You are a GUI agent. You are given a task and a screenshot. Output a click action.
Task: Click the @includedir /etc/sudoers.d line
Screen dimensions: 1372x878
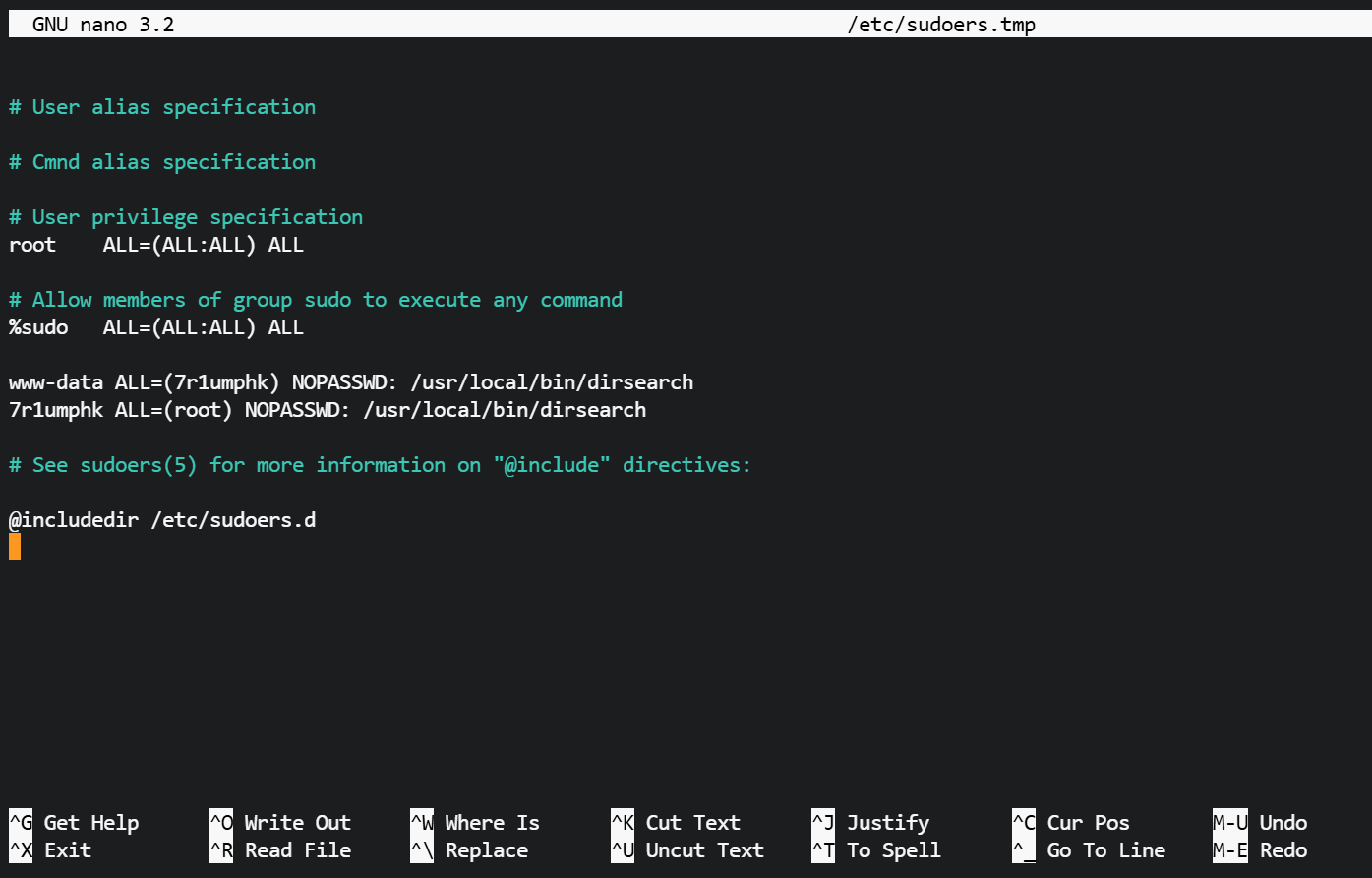pyautogui.click(x=162, y=520)
